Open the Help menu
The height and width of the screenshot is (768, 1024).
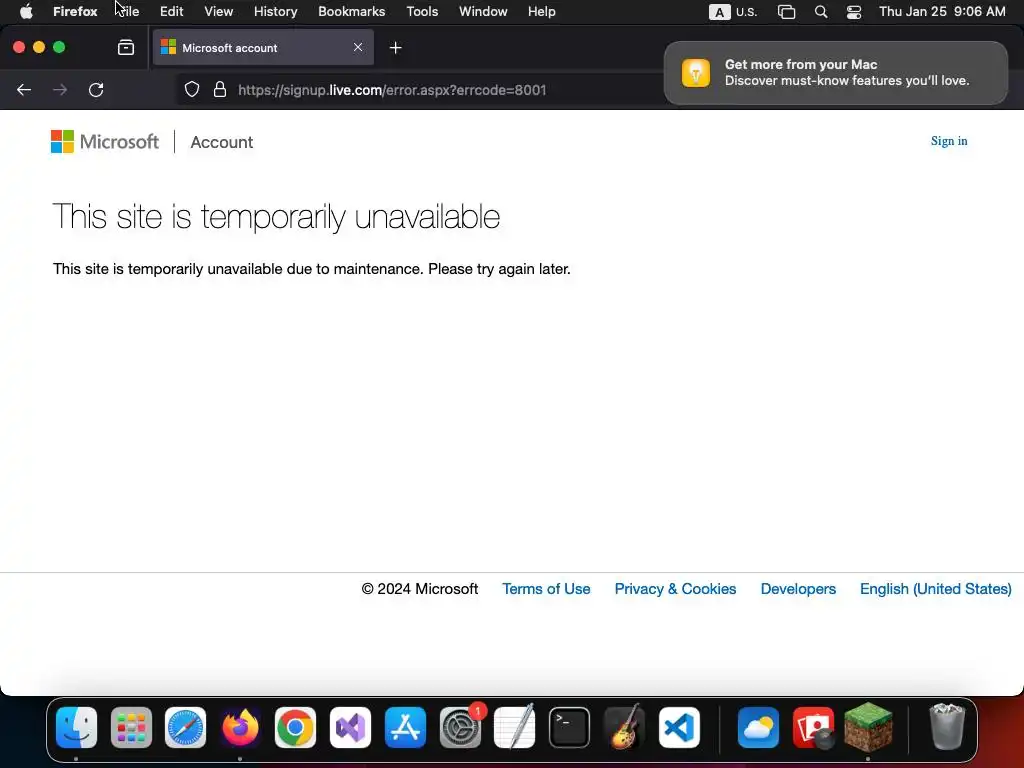pos(541,12)
